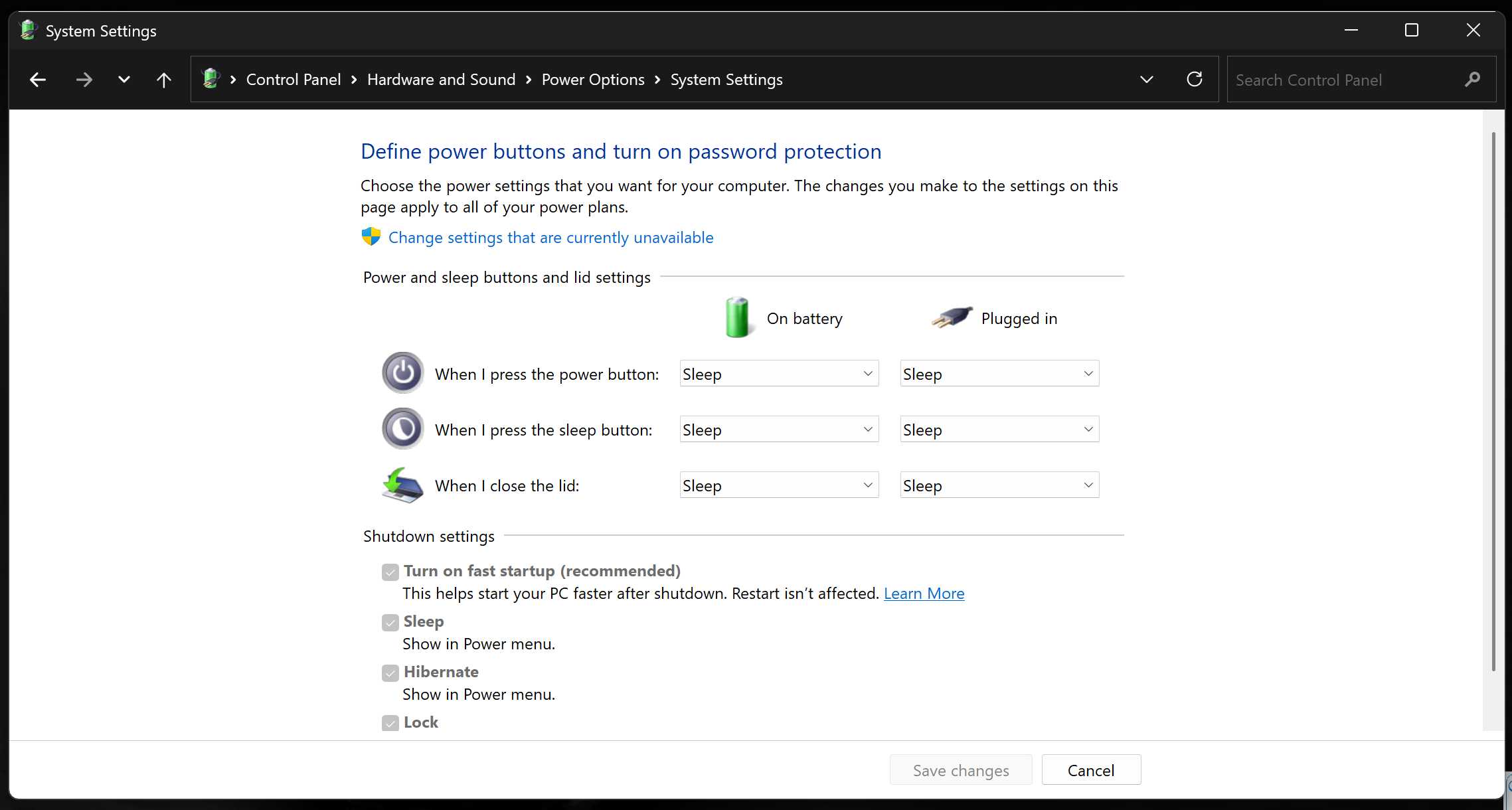Click the power button icon
Screen dimensions: 1512x810
(x=402, y=373)
